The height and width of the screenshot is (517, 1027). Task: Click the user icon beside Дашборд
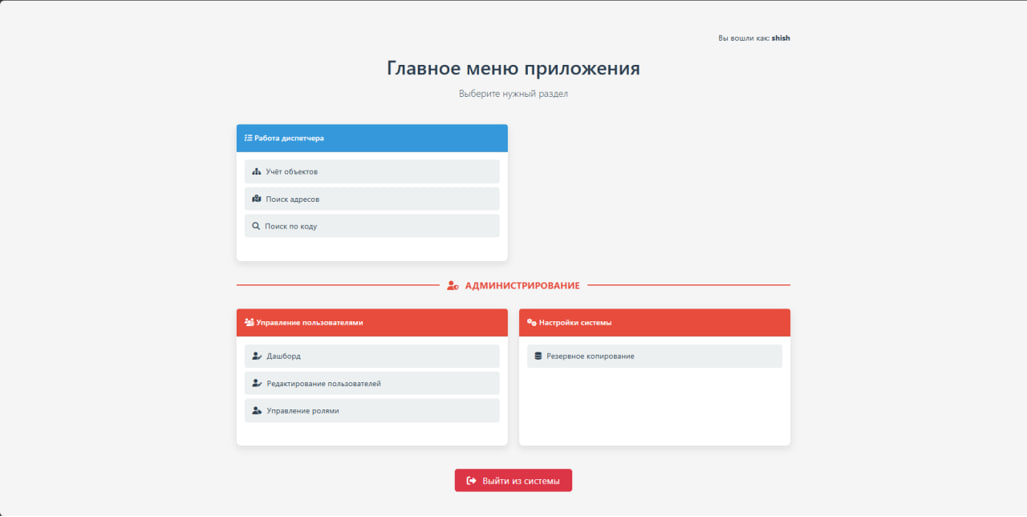pyautogui.click(x=257, y=356)
